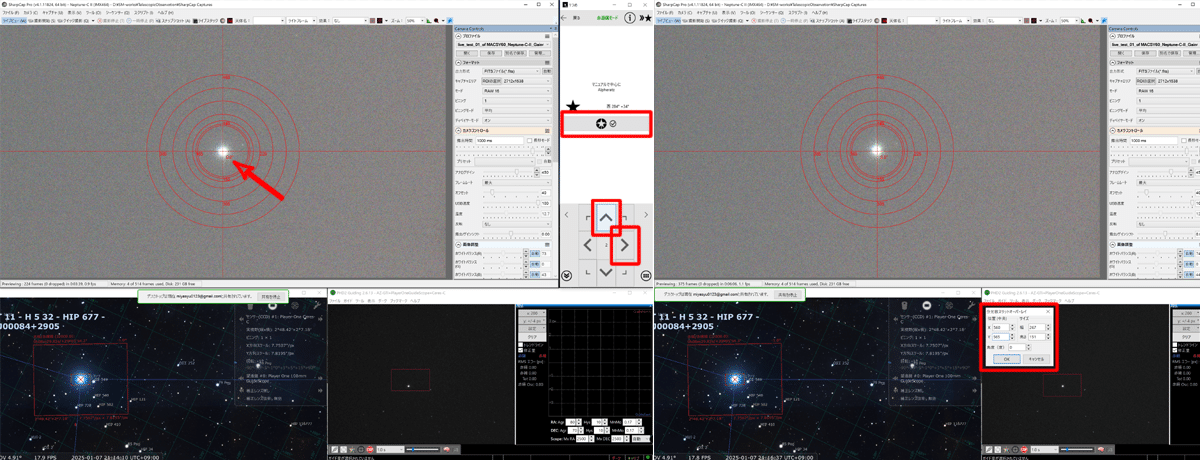Click 共有を停止 in the right desktop sharing bar

[x=787, y=295]
